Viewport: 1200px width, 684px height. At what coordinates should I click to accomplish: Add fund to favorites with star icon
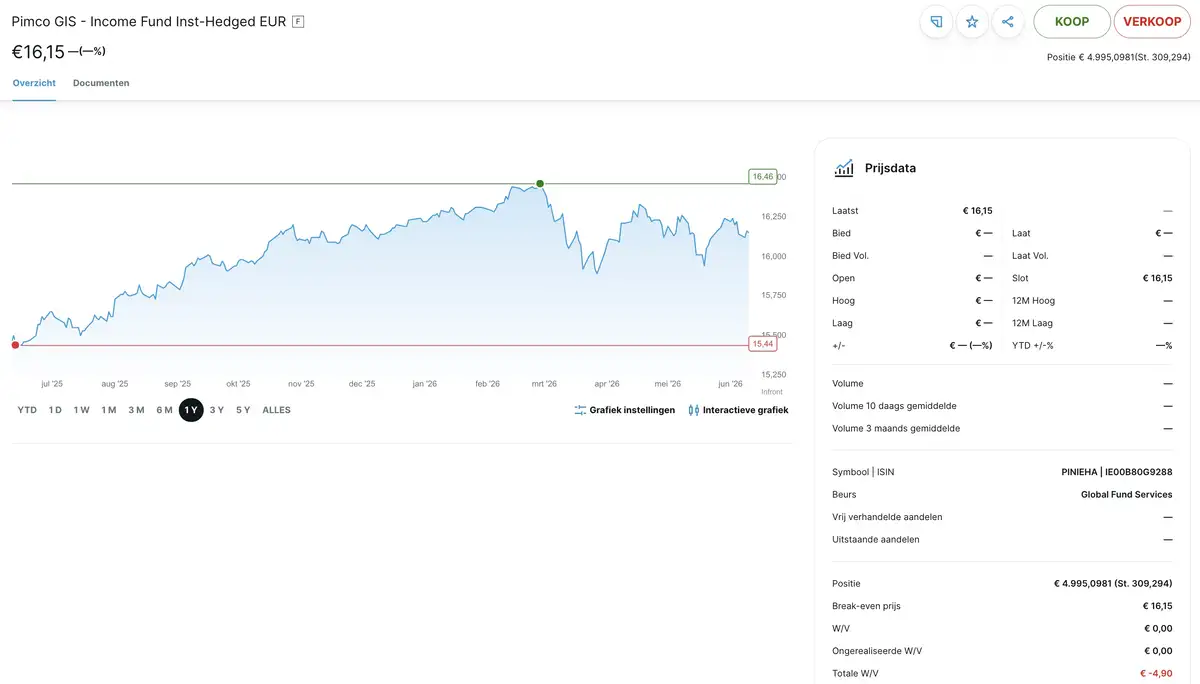click(972, 21)
